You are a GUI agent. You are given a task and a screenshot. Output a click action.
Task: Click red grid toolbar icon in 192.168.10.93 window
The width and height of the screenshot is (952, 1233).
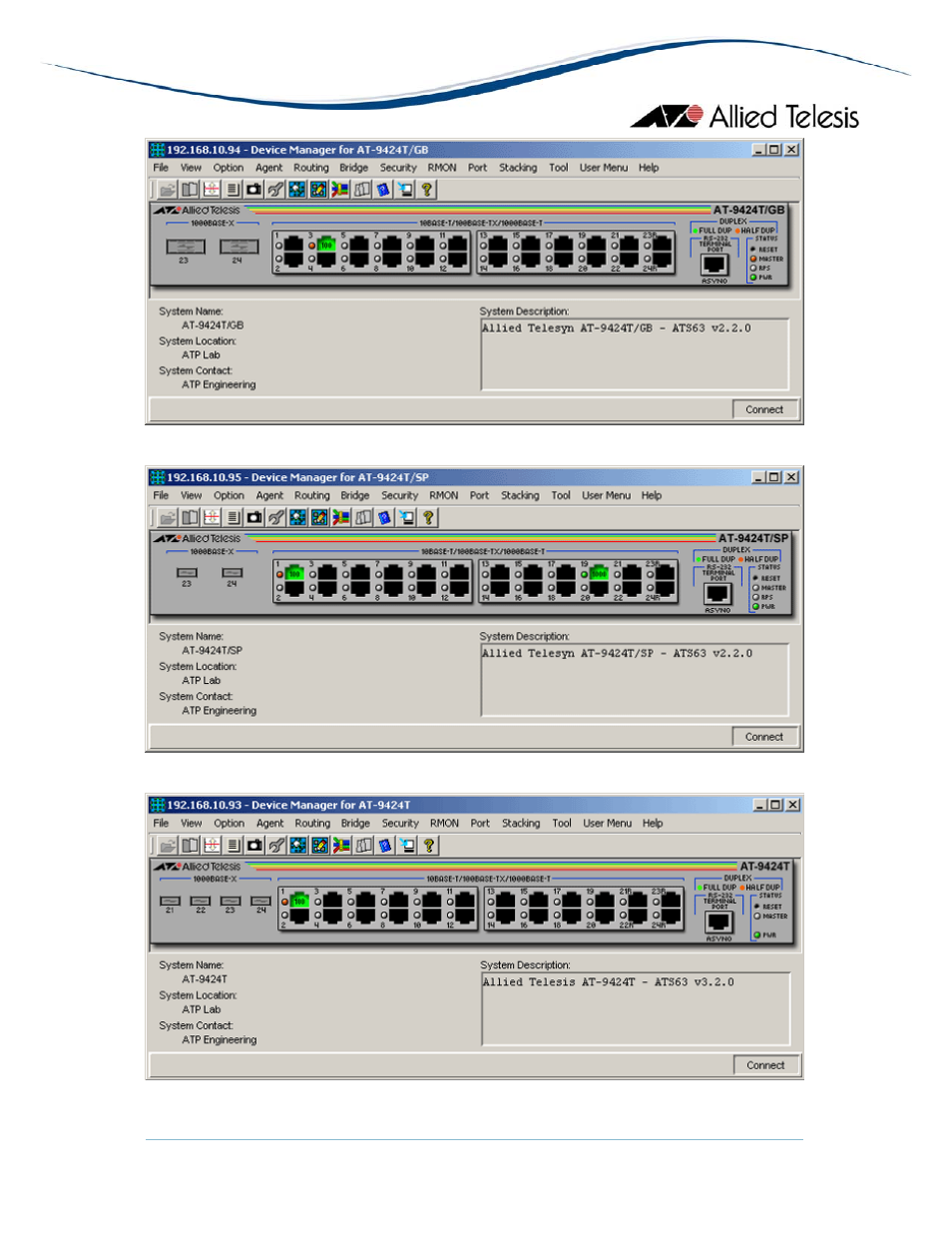click(212, 846)
